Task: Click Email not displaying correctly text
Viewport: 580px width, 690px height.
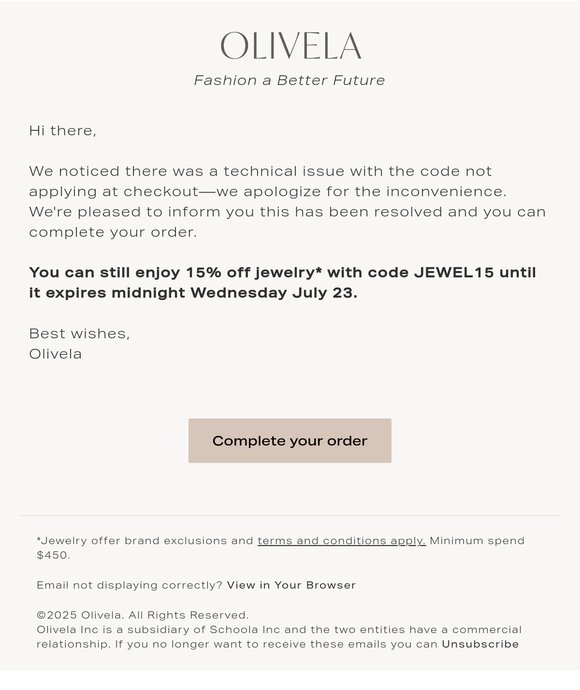Action: [130, 585]
